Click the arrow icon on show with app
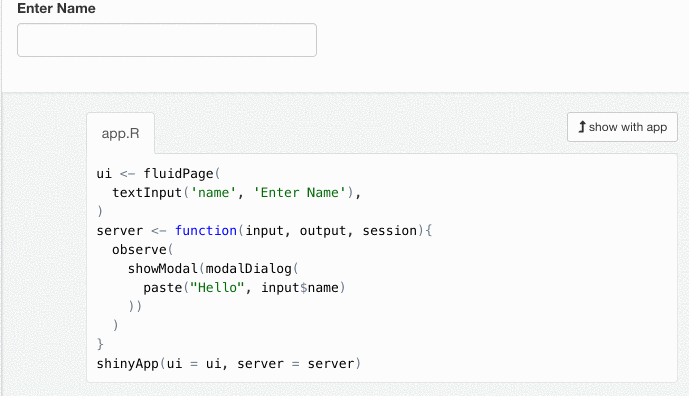The height and width of the screenshot is (396, 689). click(582, 127)
